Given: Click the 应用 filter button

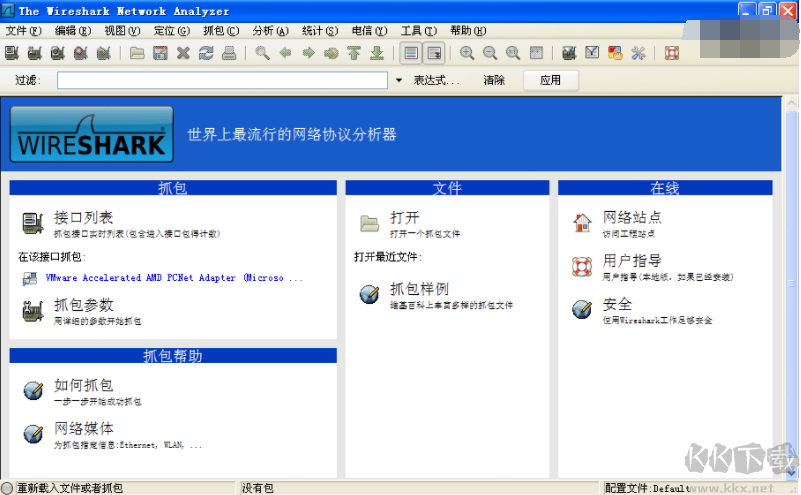Looking at the screenshot, I should tap(550, 80).
